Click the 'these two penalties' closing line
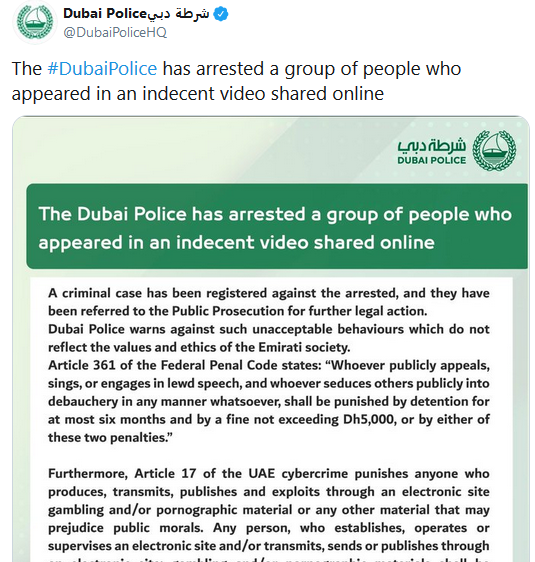This screenshot has height=562, width=535. click(x=110, y=438)
